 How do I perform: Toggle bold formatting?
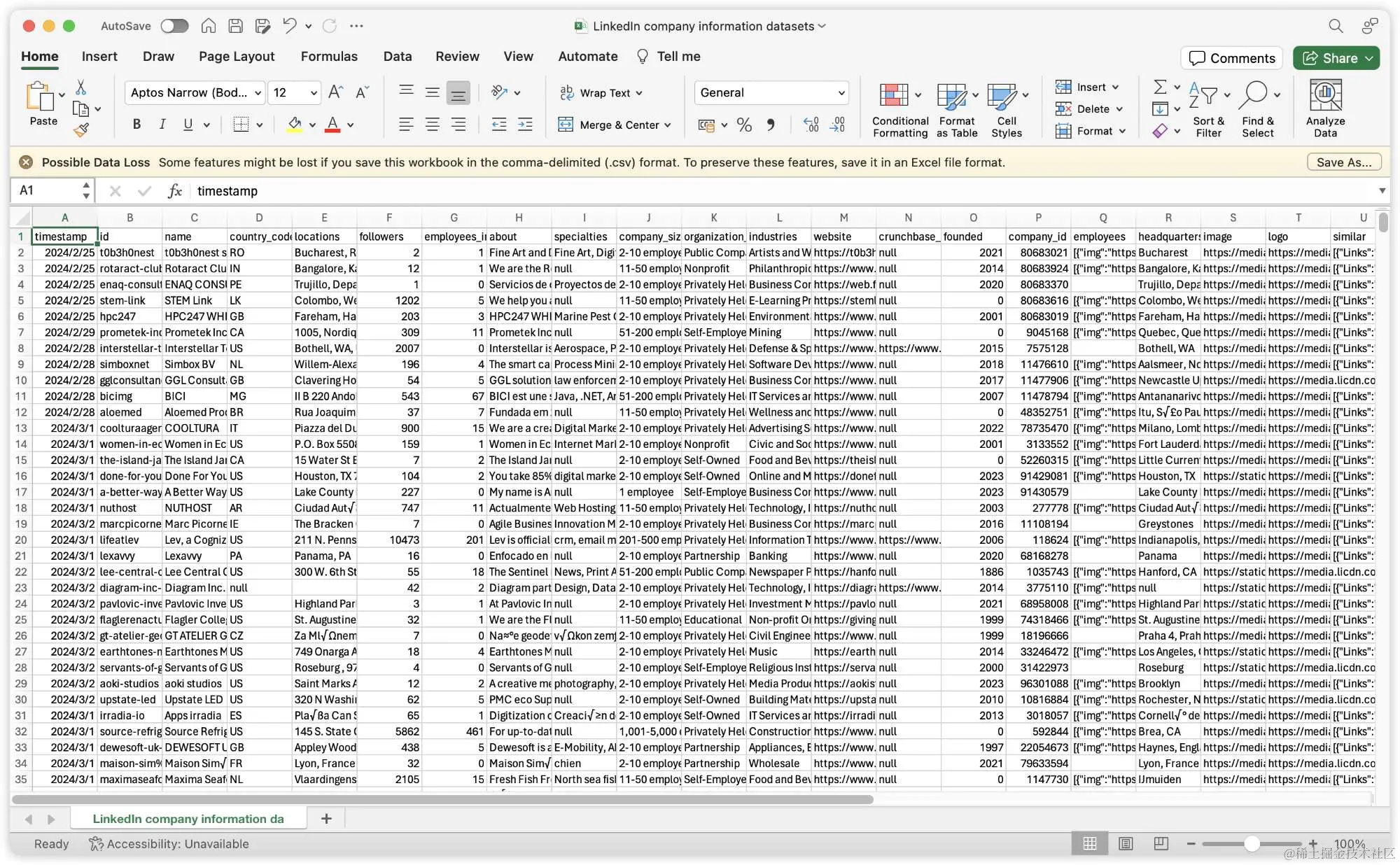137,125
